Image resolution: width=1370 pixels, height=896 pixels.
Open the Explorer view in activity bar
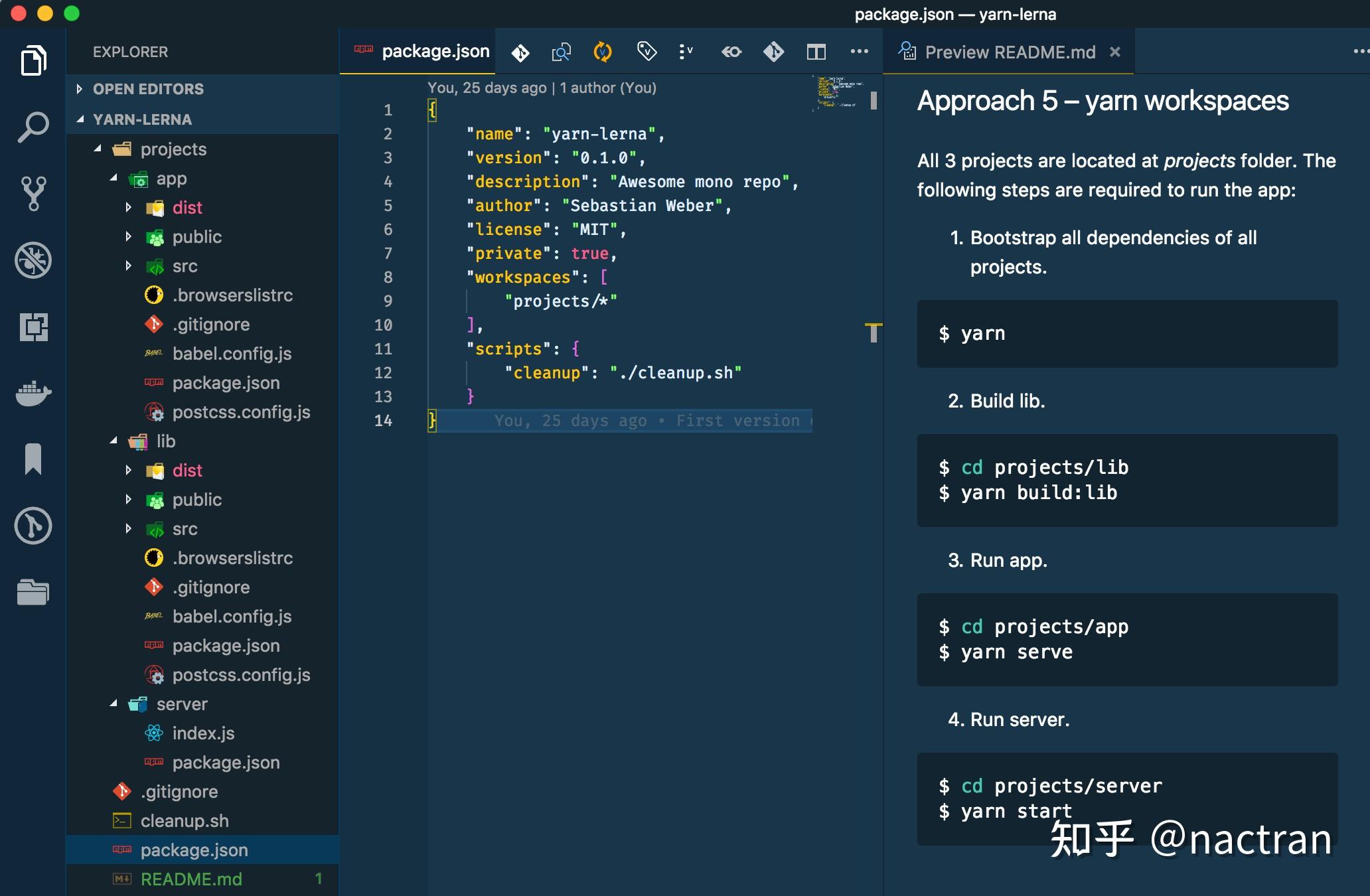tap(33, 60)
